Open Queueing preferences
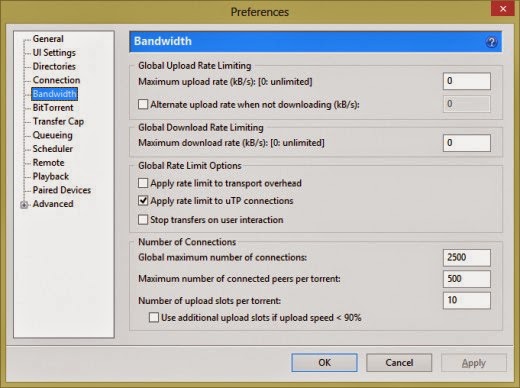The width and height of the screenshot is (520, 388). tap(52, 135)
